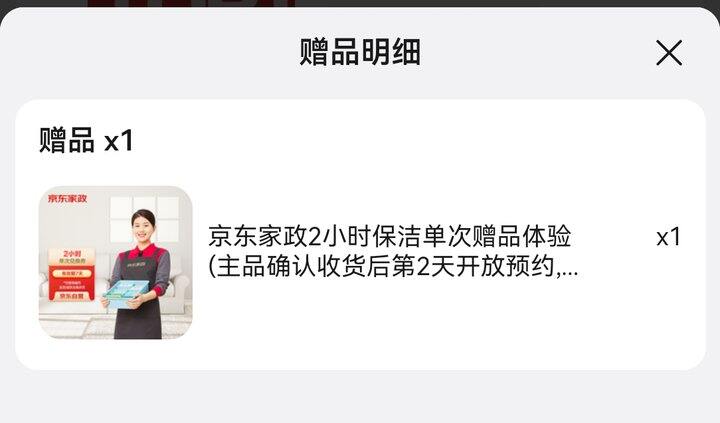Viewport: 720px width, 423px height.
Task: Click the gray area below the gift card
Action: coord(360,397)
